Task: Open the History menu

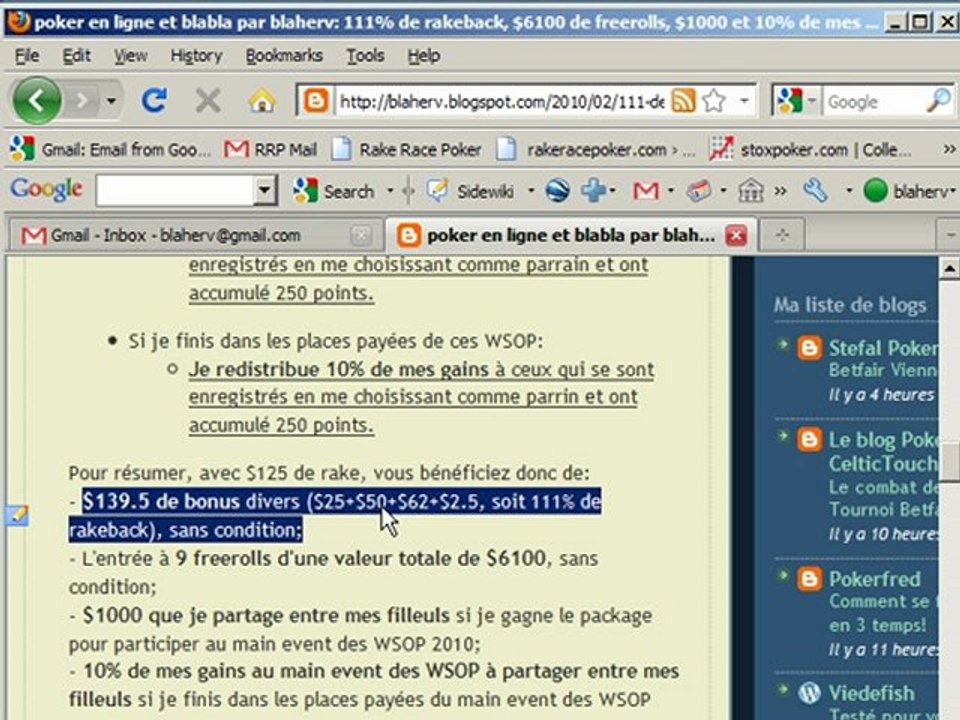Action: pos(196,56)
